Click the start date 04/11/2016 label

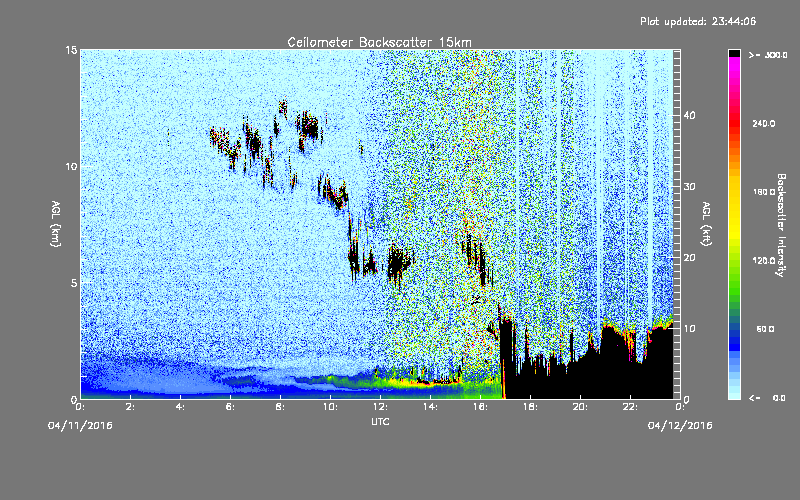click(x=80, y=426)
